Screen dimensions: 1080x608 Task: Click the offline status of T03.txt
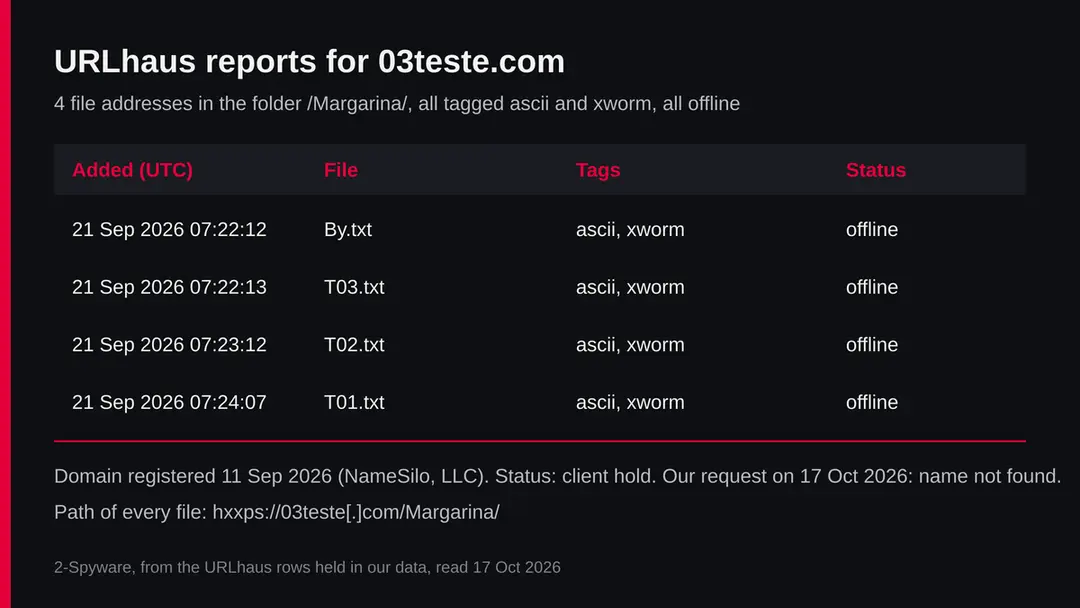click(x=872, y=287)
